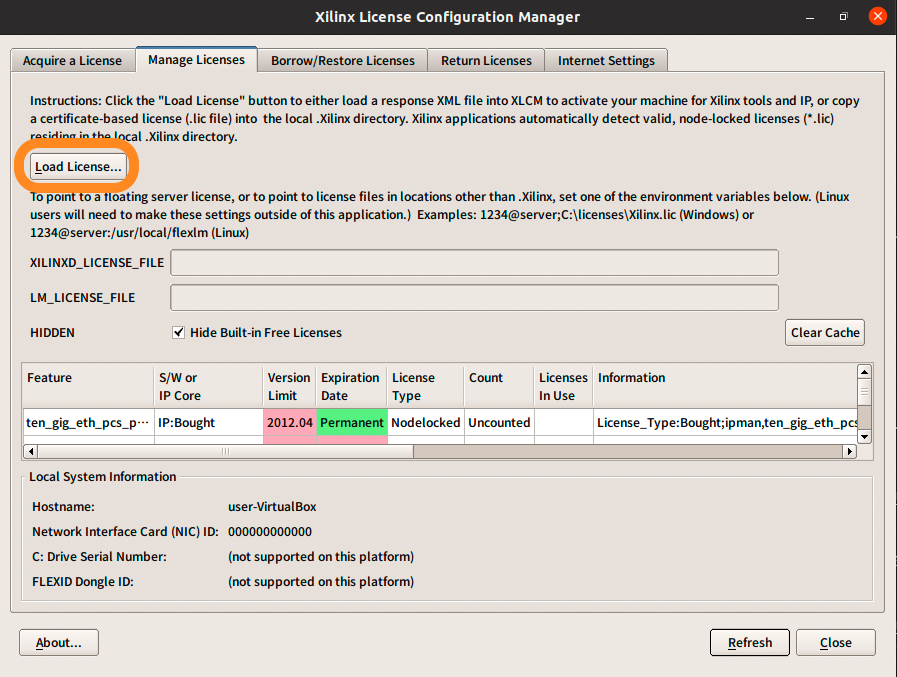Screen dimensions: 897x677
Task: Click the vertical scrollbar thumb of table
Action: [864, 393]
